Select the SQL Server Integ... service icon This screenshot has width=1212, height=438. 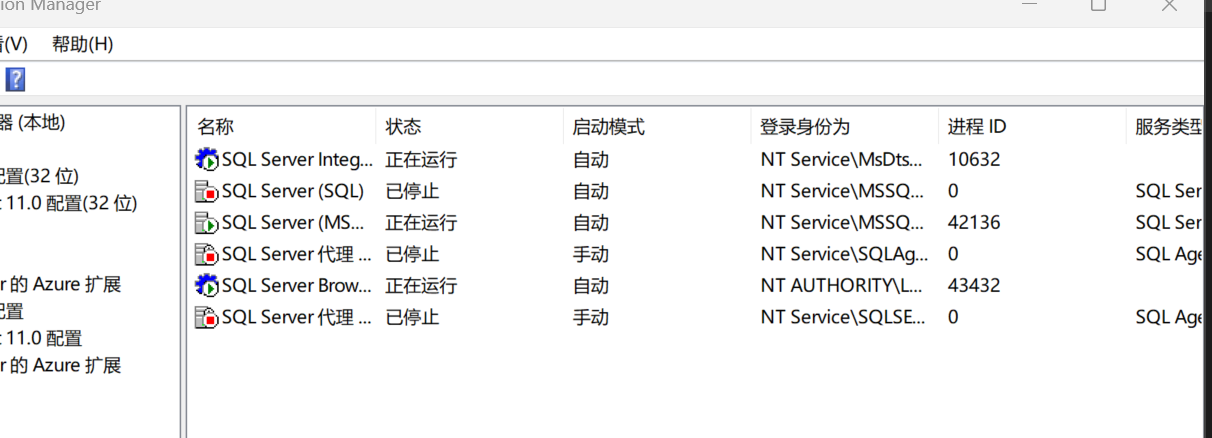pos(207,159)
